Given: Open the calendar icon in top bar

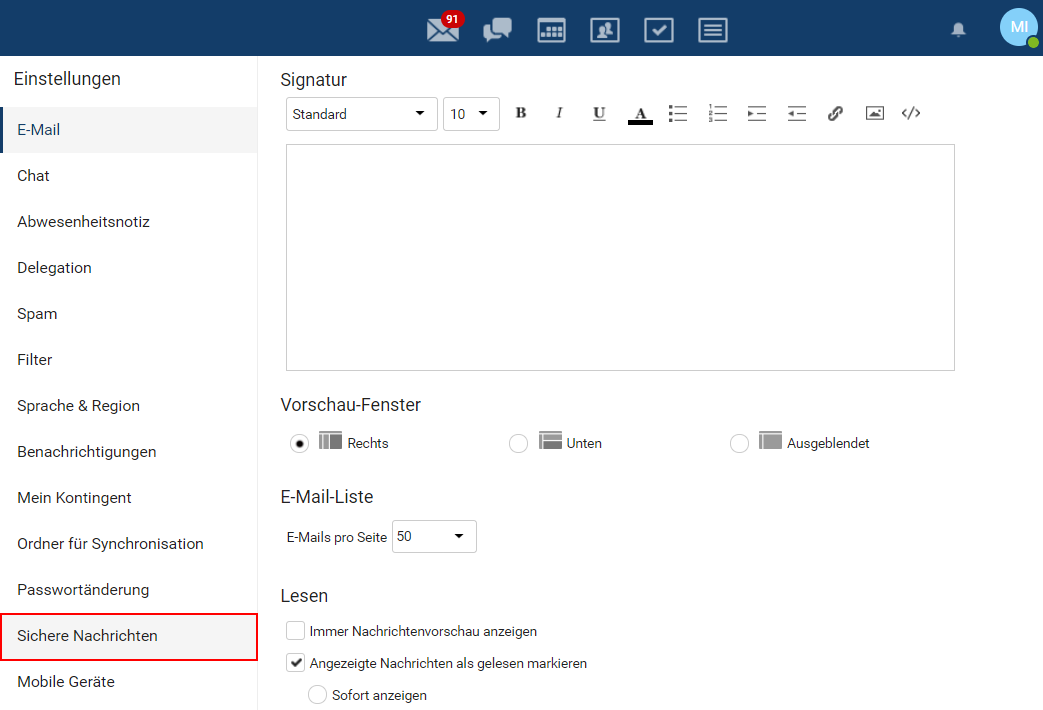Looking at the screenshot, I should point(551,30).
